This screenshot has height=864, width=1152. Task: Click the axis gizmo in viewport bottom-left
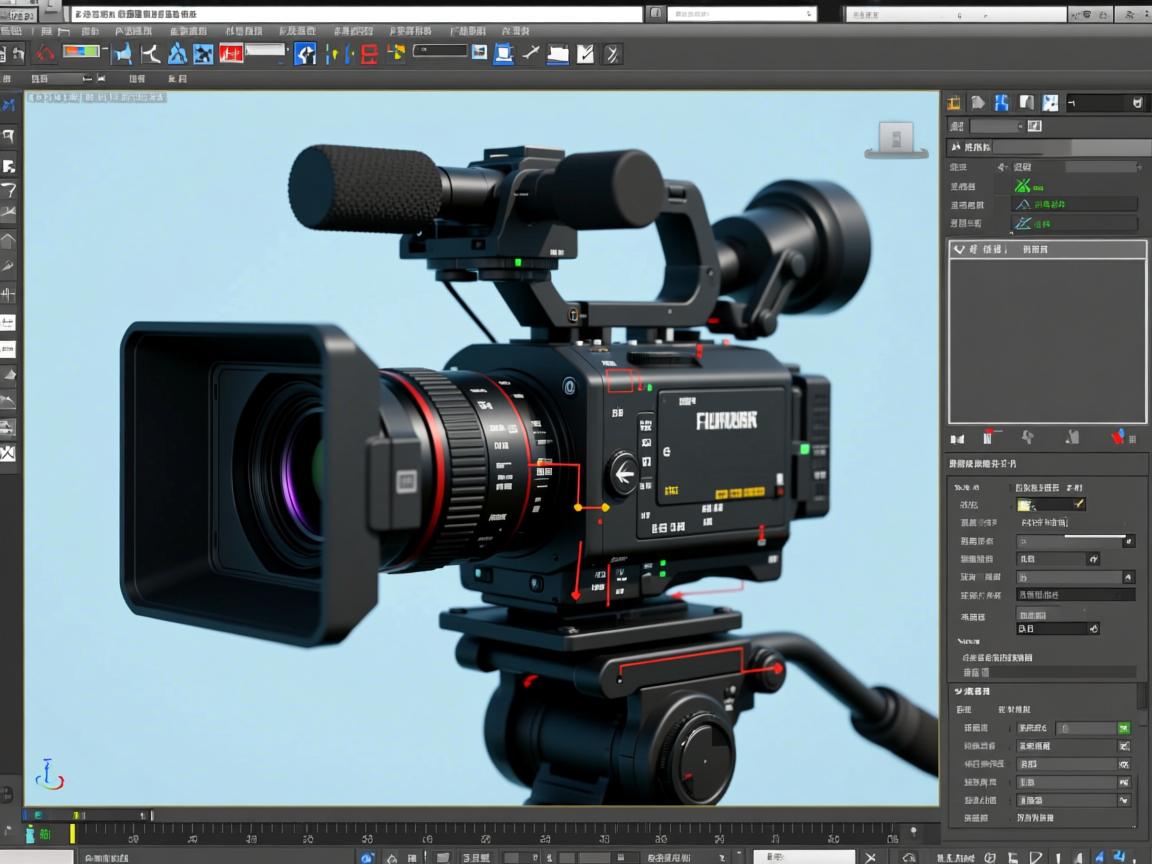coord(49,775)
